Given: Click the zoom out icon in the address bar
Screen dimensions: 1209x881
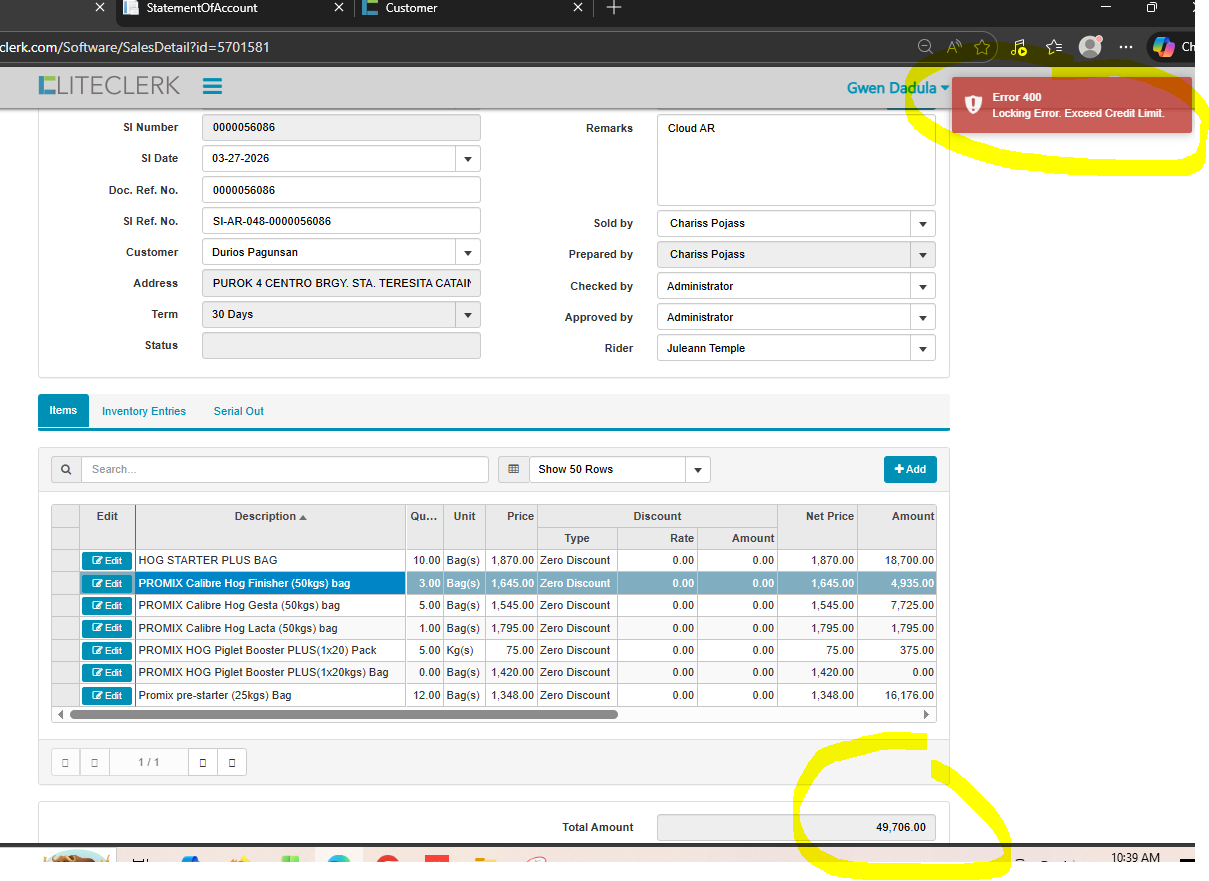Looking at the screenshot, I should point(926,47).
